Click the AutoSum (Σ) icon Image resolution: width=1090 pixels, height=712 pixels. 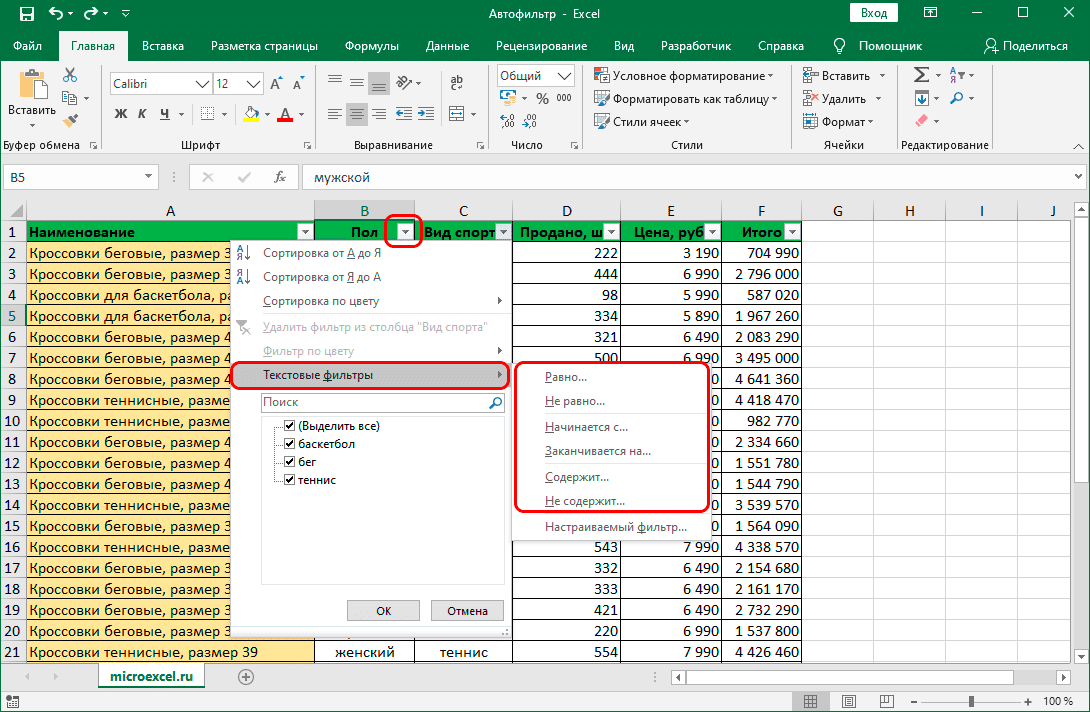click(919, 74)
